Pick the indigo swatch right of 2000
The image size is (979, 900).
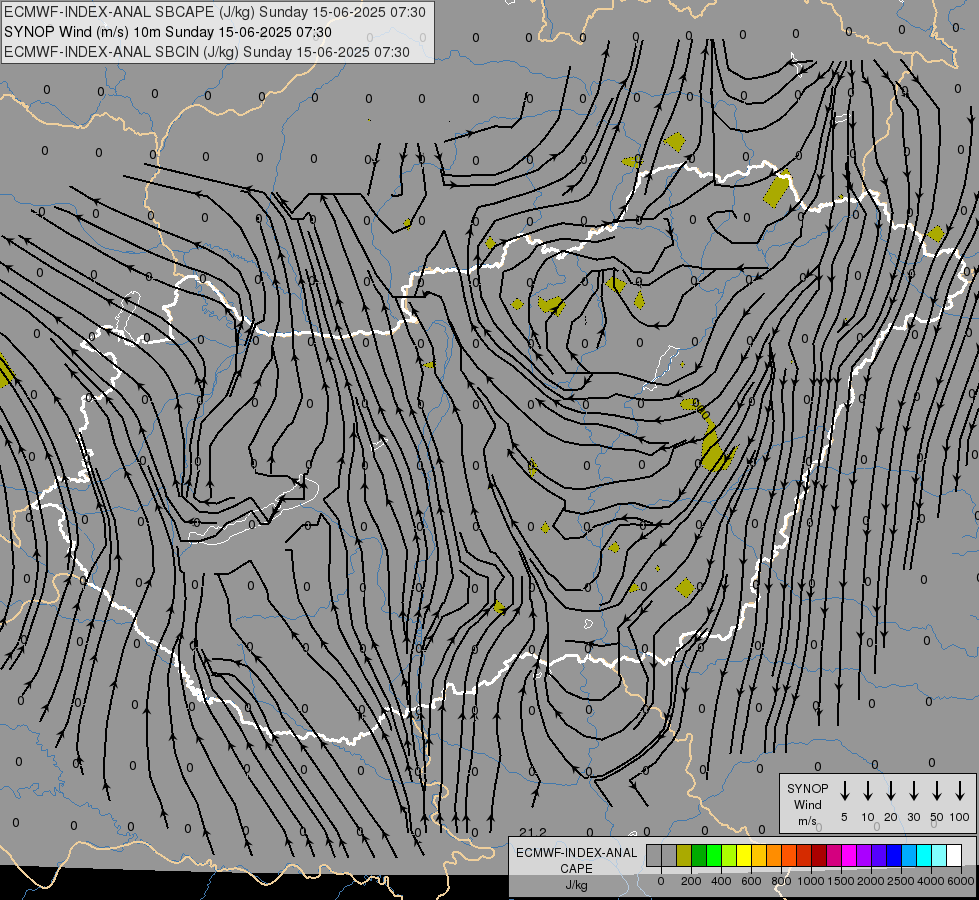coord(878,855)
